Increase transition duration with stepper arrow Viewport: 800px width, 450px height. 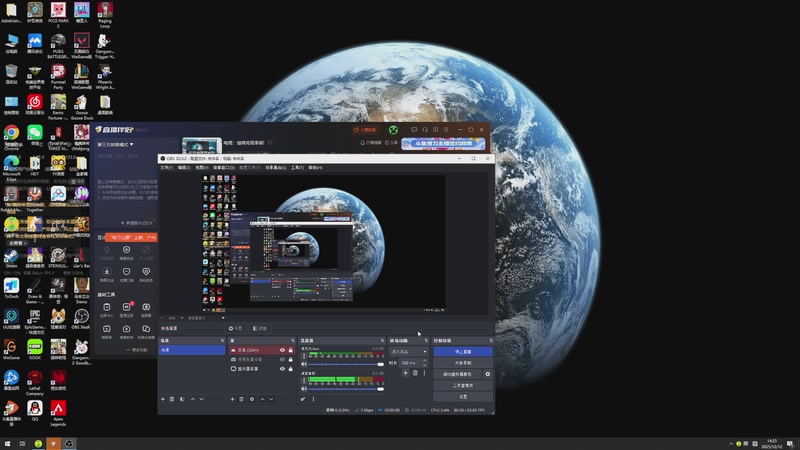424,361
